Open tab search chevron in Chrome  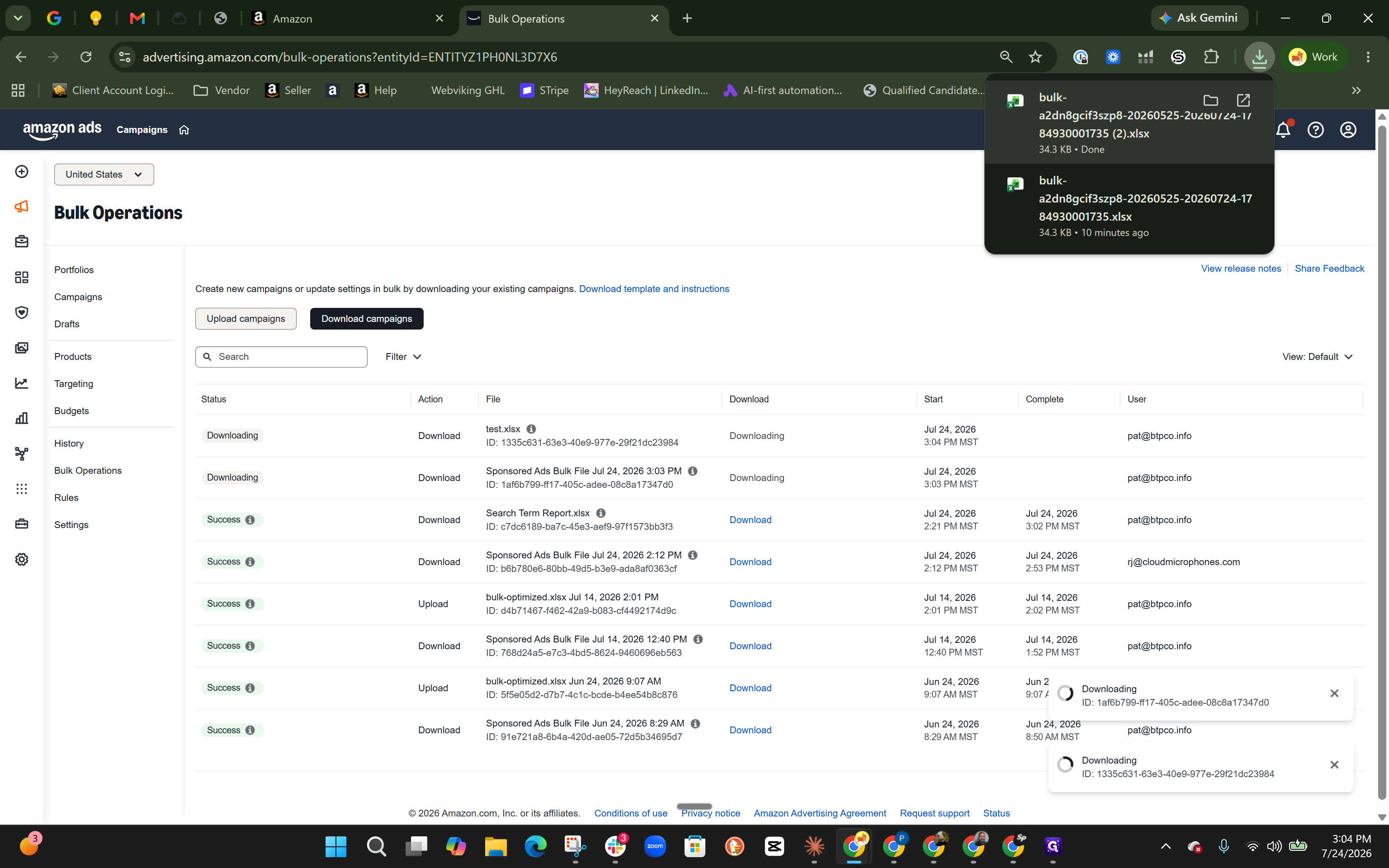(x=18, y=19)
